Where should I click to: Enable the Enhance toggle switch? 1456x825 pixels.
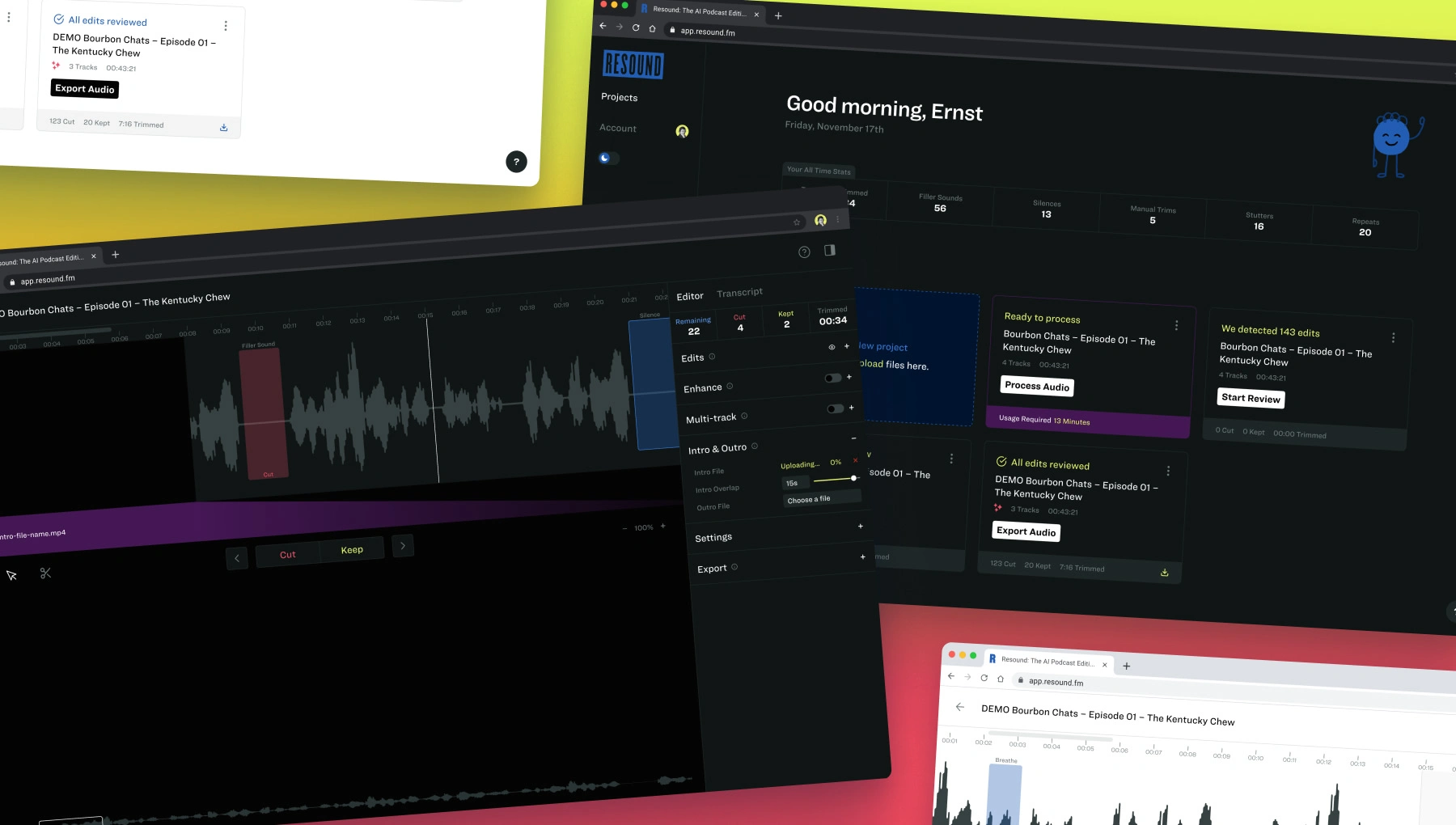point(833,378)
